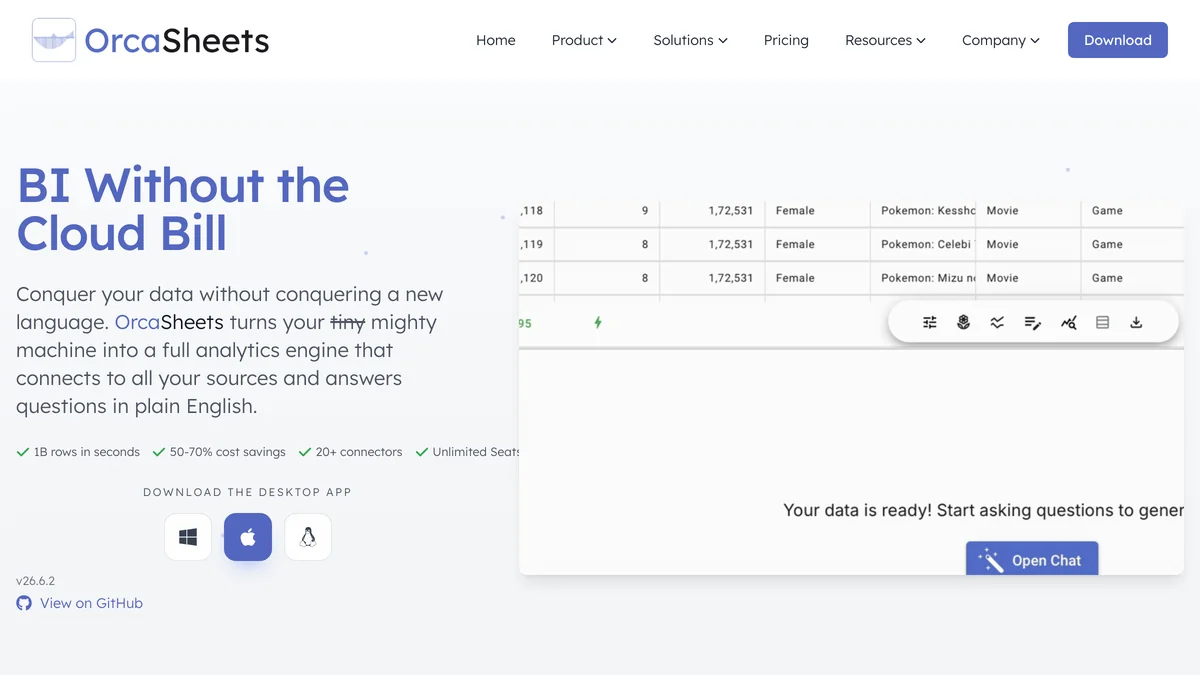This screenshot has width=1200, height=675.
Task: Click the '50-70% cost savings' text
Action: coord(228,452)
